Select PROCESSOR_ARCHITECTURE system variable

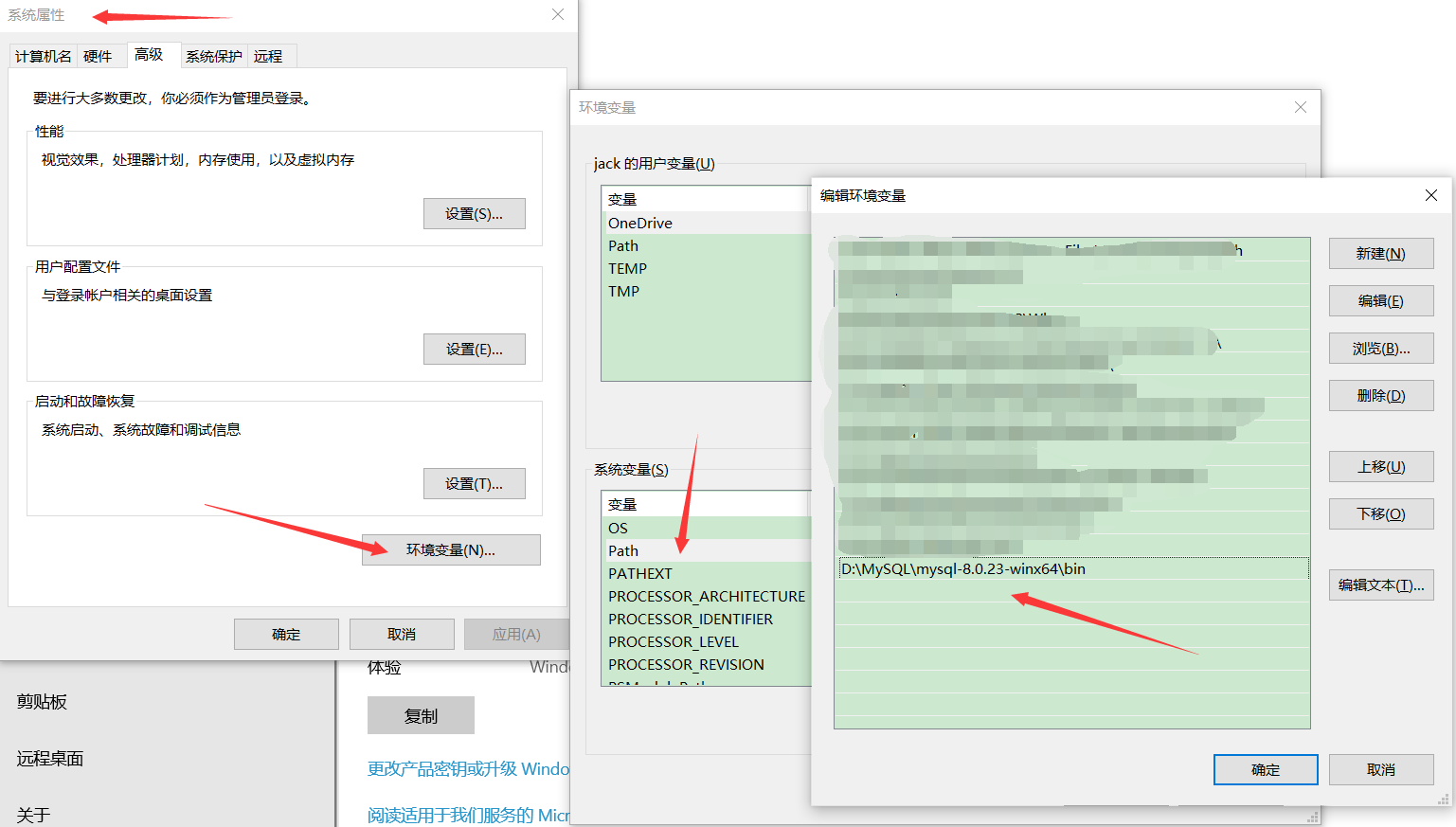707,596
